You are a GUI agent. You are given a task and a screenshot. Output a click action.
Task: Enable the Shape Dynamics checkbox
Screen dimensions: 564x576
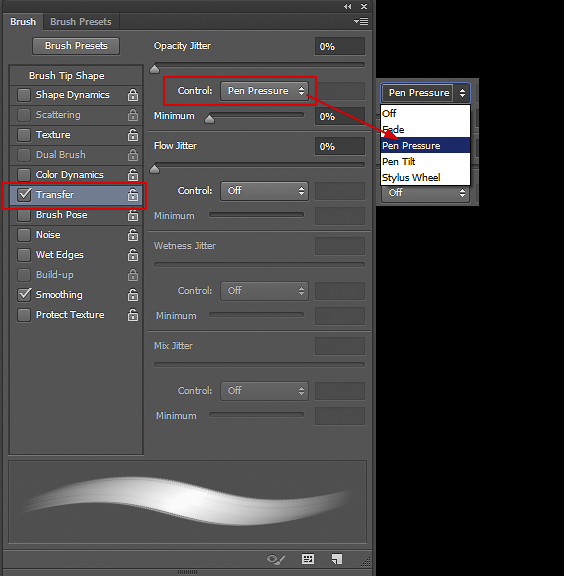[x=24, y=95]
